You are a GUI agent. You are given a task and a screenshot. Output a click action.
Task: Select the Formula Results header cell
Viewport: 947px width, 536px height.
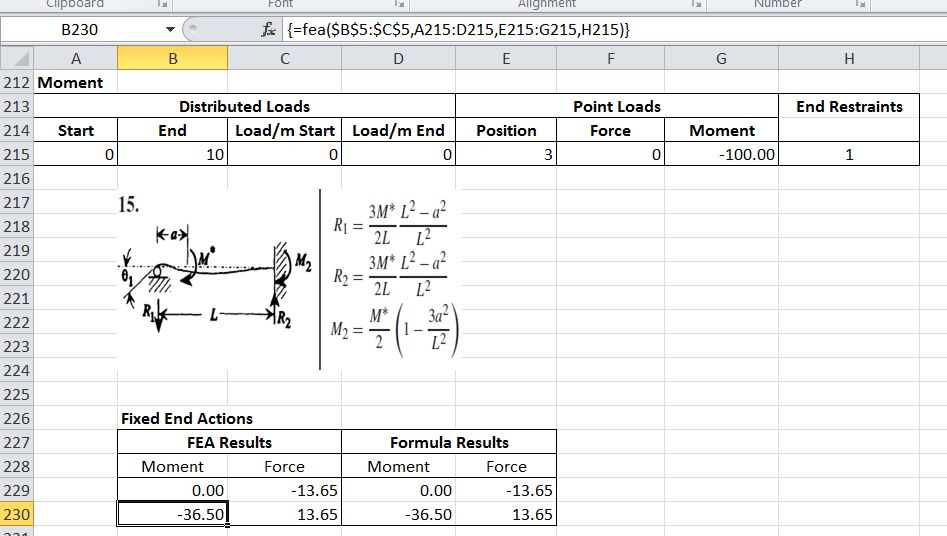tap(448, 442)
